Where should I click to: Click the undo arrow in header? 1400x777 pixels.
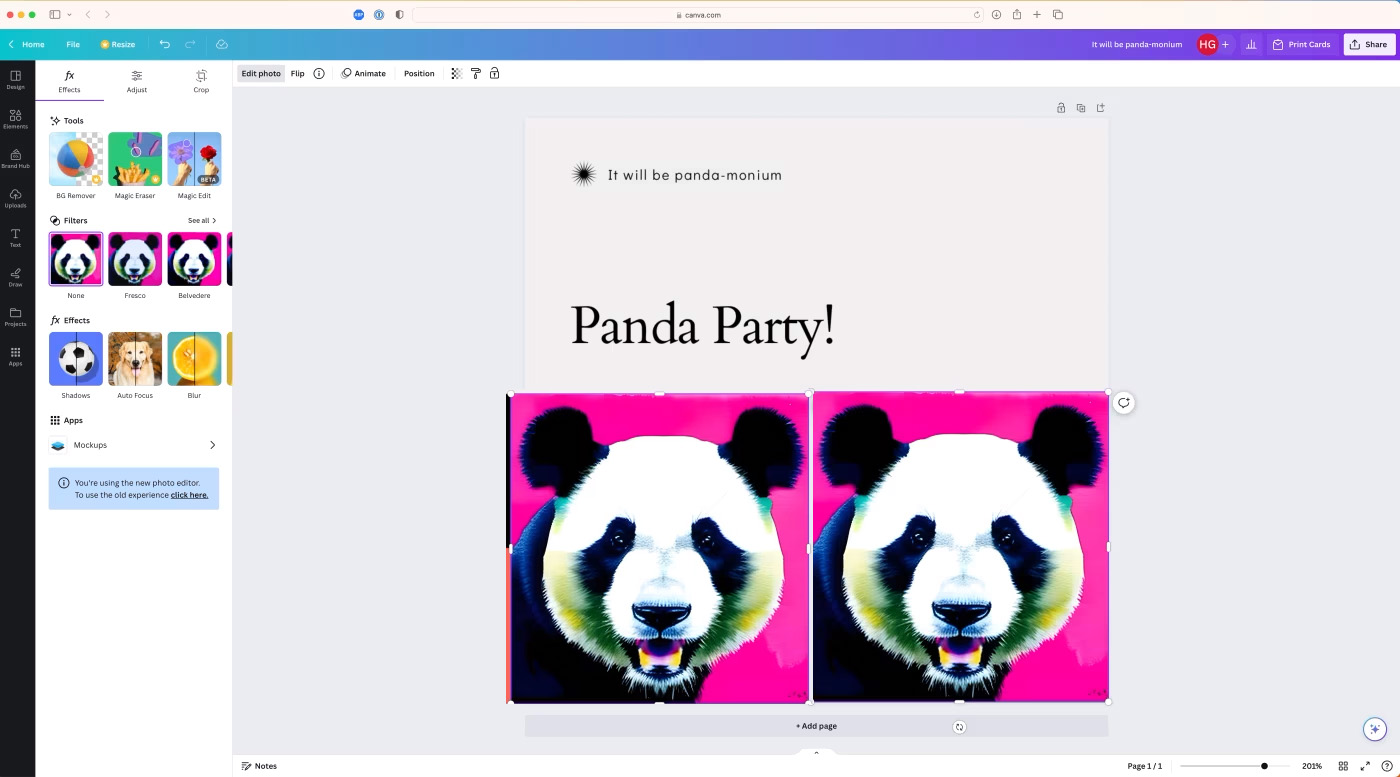point(165,45)
